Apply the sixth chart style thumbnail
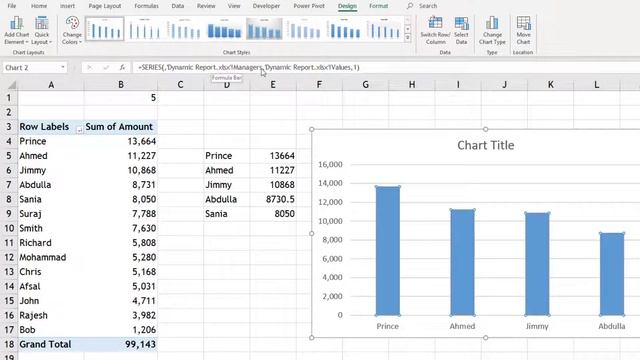 tap(304, 29)
